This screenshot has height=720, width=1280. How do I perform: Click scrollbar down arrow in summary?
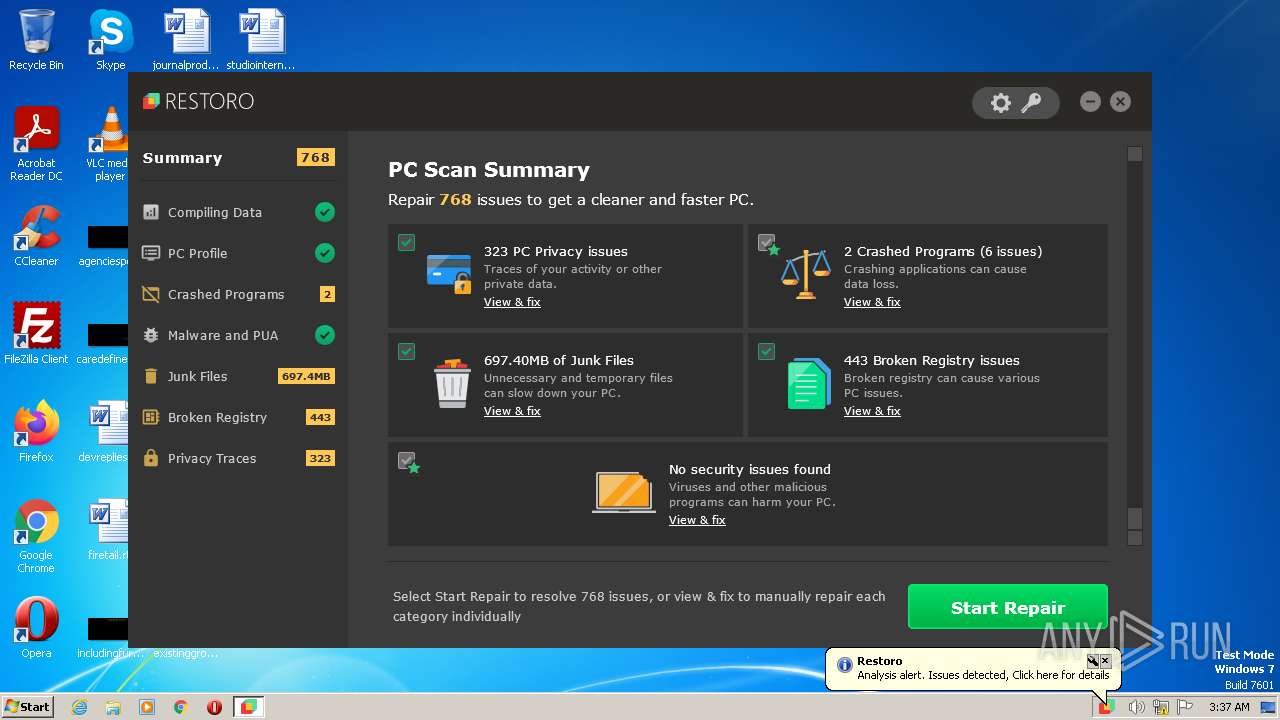(1134, 538)
